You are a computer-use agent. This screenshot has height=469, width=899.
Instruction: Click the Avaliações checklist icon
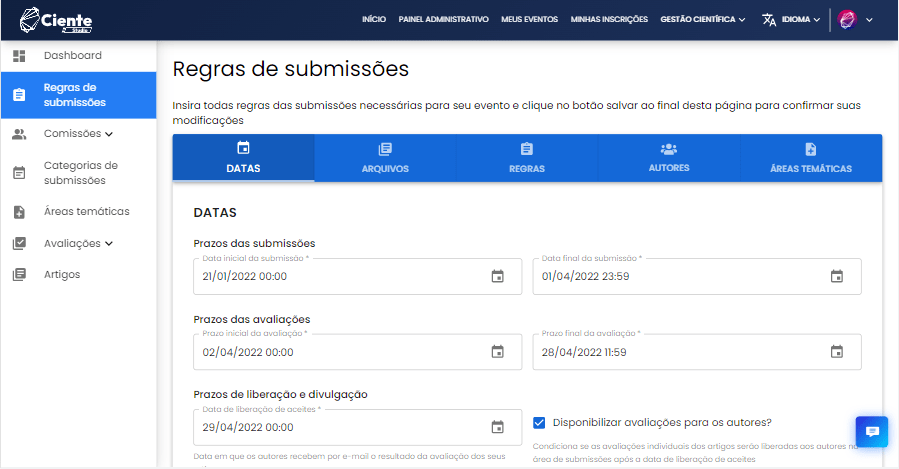point(19,243)
